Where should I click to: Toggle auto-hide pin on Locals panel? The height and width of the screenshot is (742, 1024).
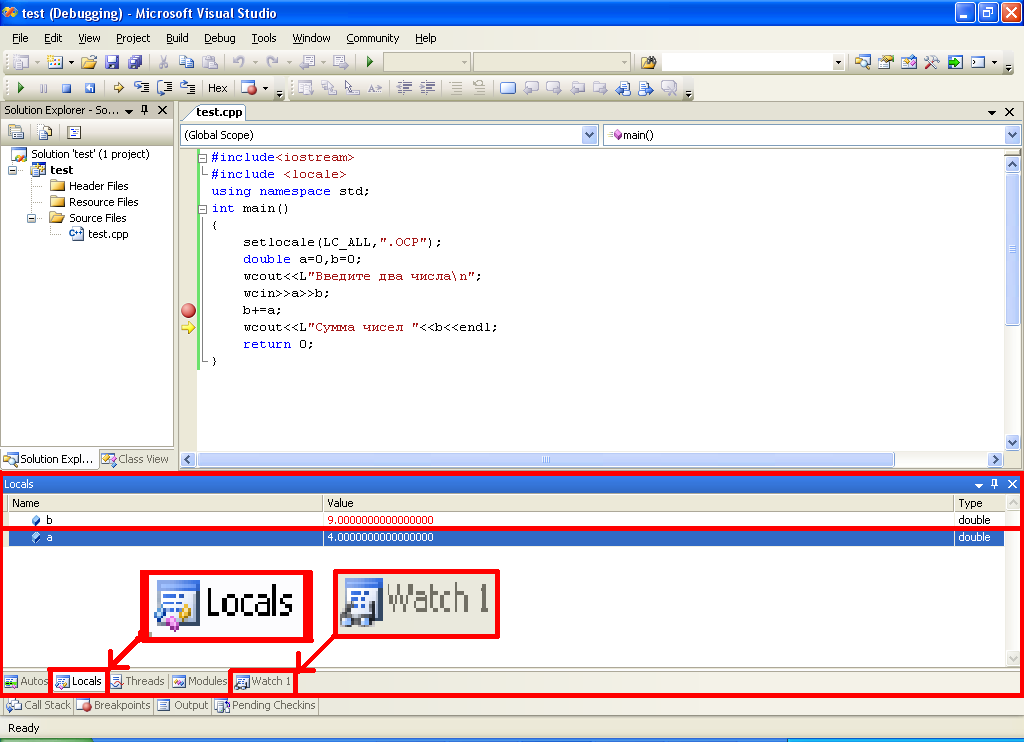[994, 483]
